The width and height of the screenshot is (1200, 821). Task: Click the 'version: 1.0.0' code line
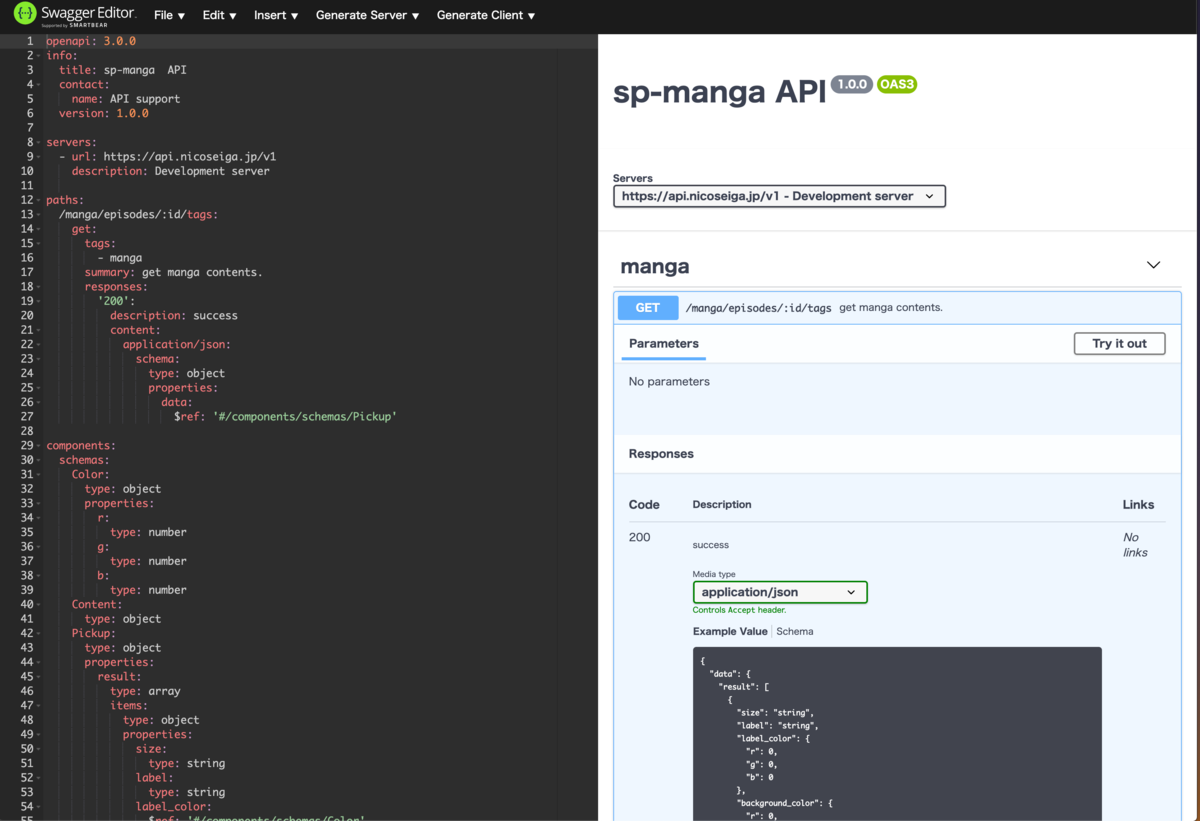coord(104,113)
